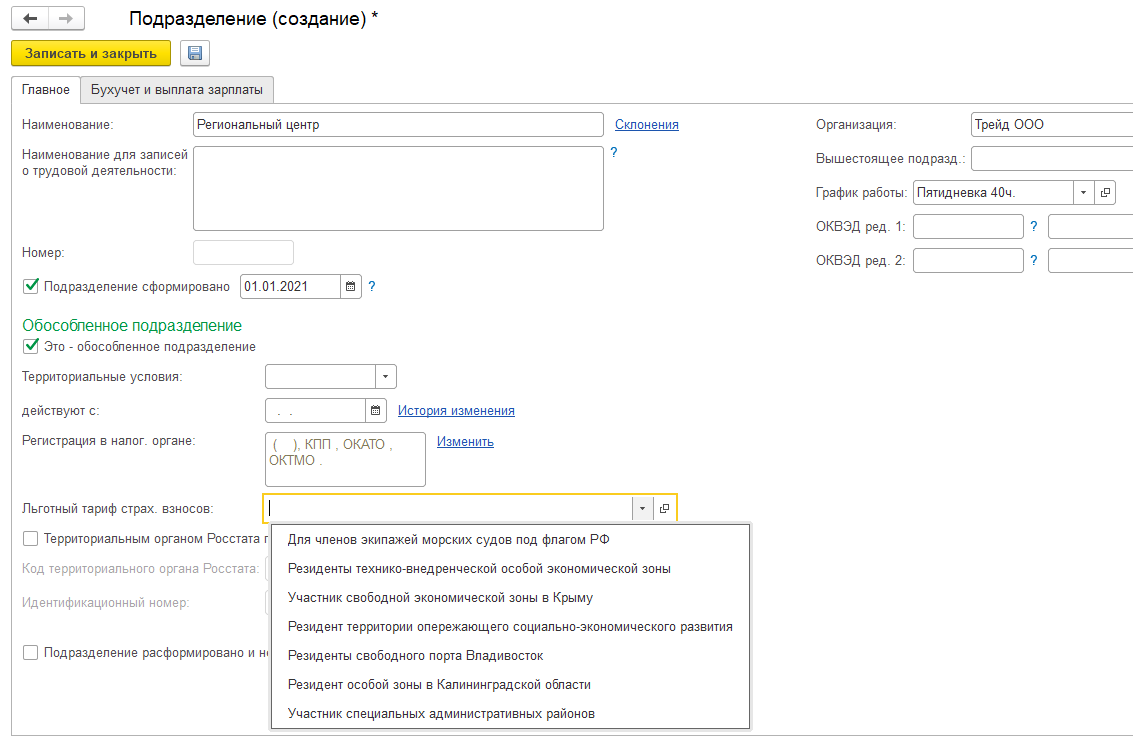This screenshot has height=746, width=1133.
Task: Switch to 'Бухучет и выплата зарплаты' tab
Action: (177, 90)
